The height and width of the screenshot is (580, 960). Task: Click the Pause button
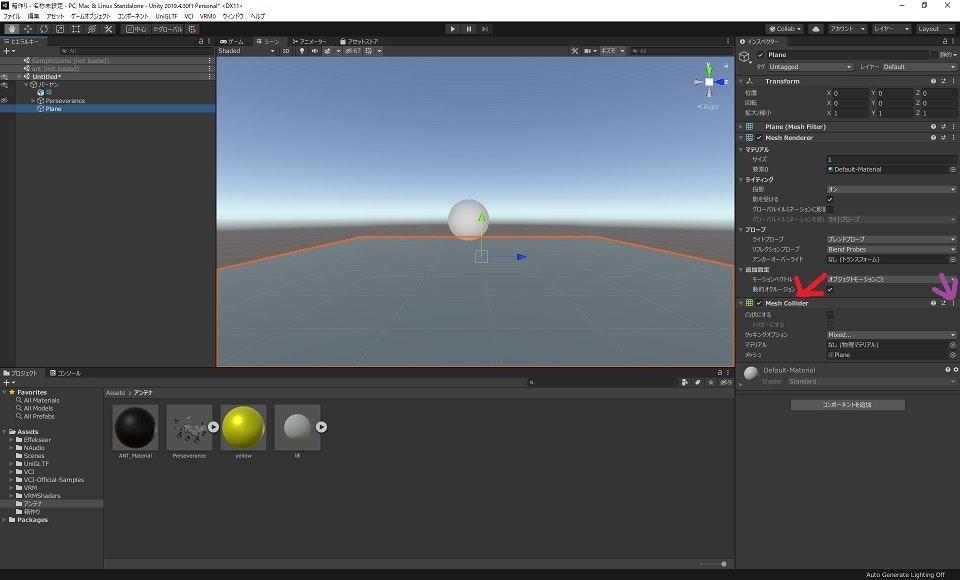click(x=469, y=29)
